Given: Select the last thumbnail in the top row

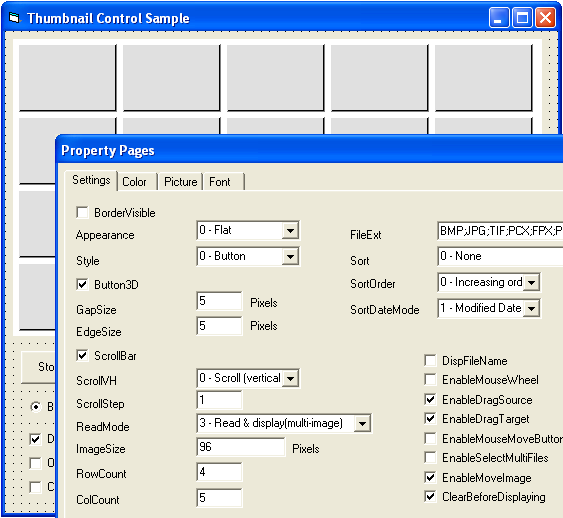Looking at the screenshot, I should tap(483, 78).
